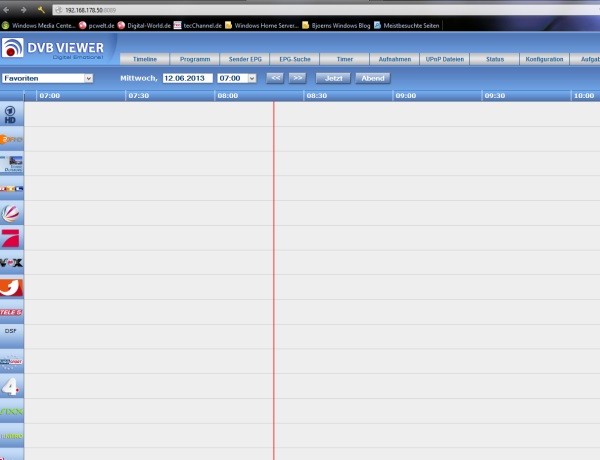The width and height of the screenshot is (600, 460).
Task: Open Meistbesuchte Seiten bookmark
Action: 407,26
